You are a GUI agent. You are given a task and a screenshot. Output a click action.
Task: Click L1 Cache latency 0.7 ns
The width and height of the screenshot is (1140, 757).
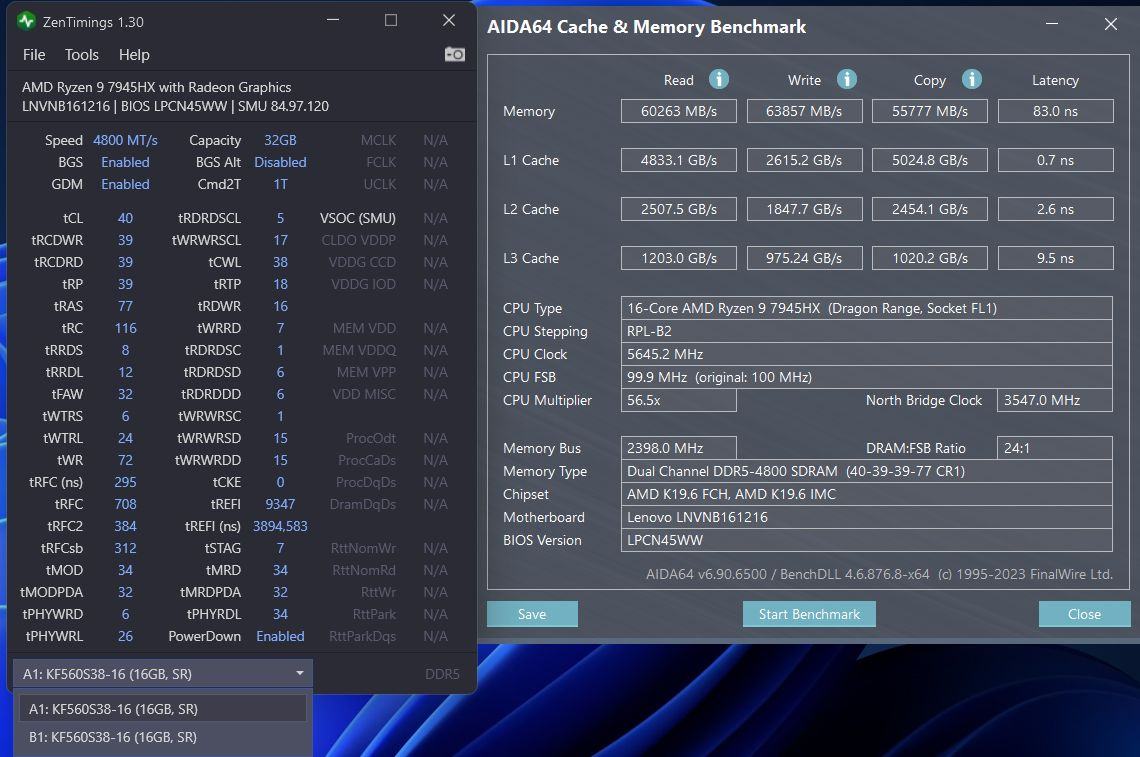tap(1056, 160)
